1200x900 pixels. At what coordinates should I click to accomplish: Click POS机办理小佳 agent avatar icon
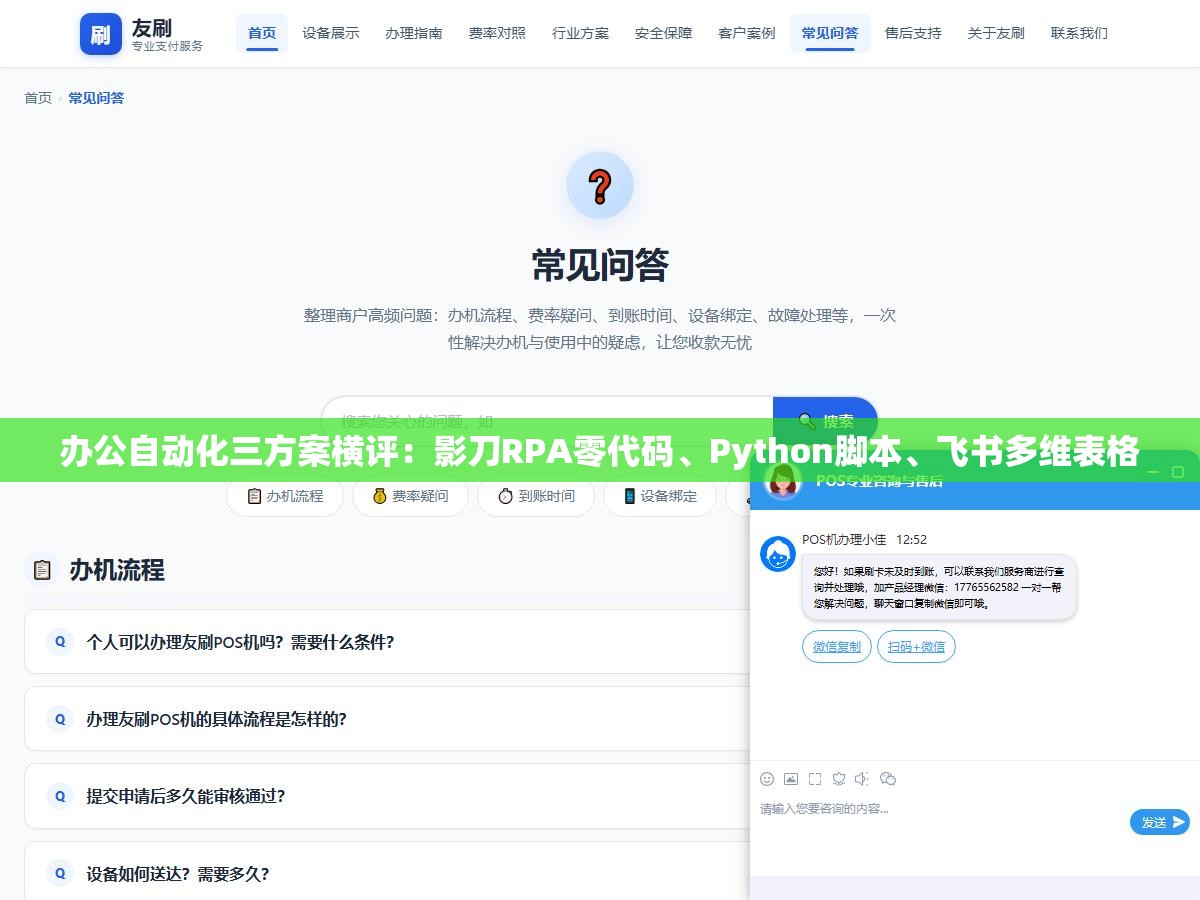click(778, 554)
